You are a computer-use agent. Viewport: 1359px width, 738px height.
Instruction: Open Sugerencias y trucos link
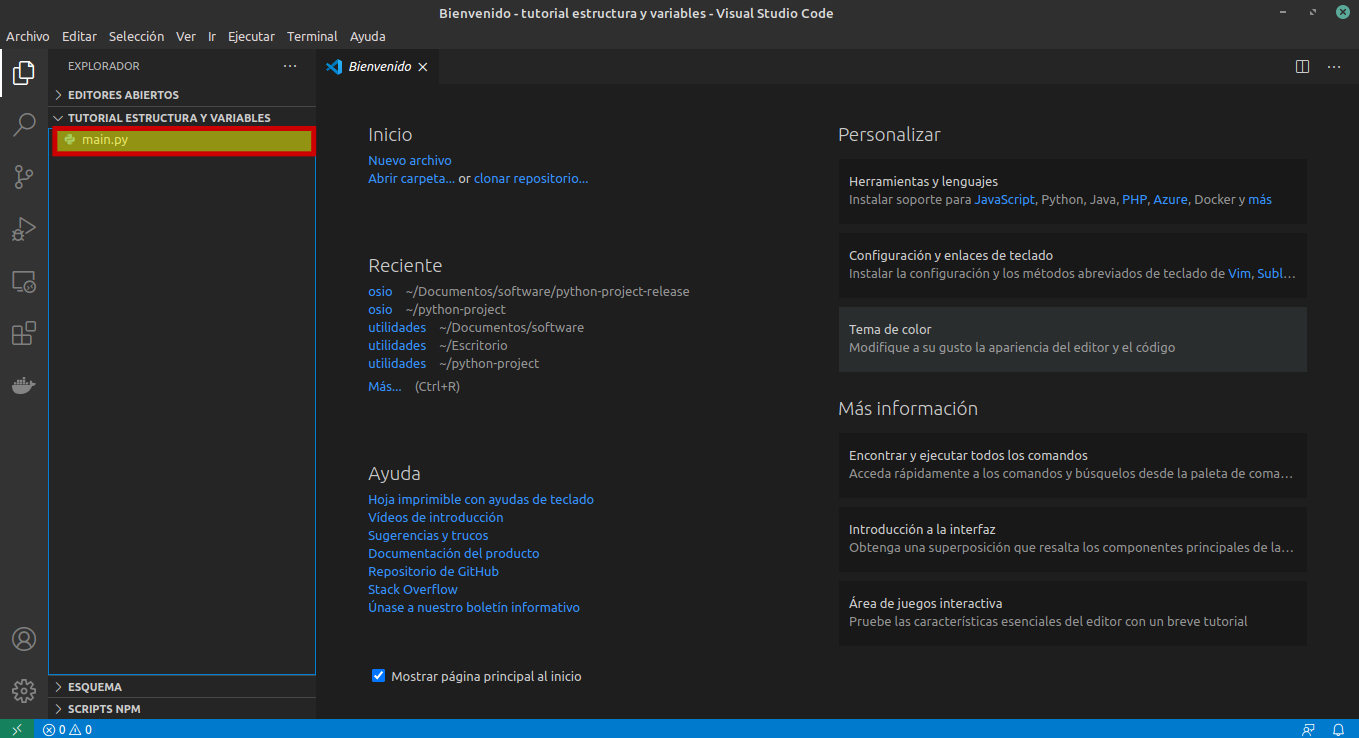pos(428,535)
